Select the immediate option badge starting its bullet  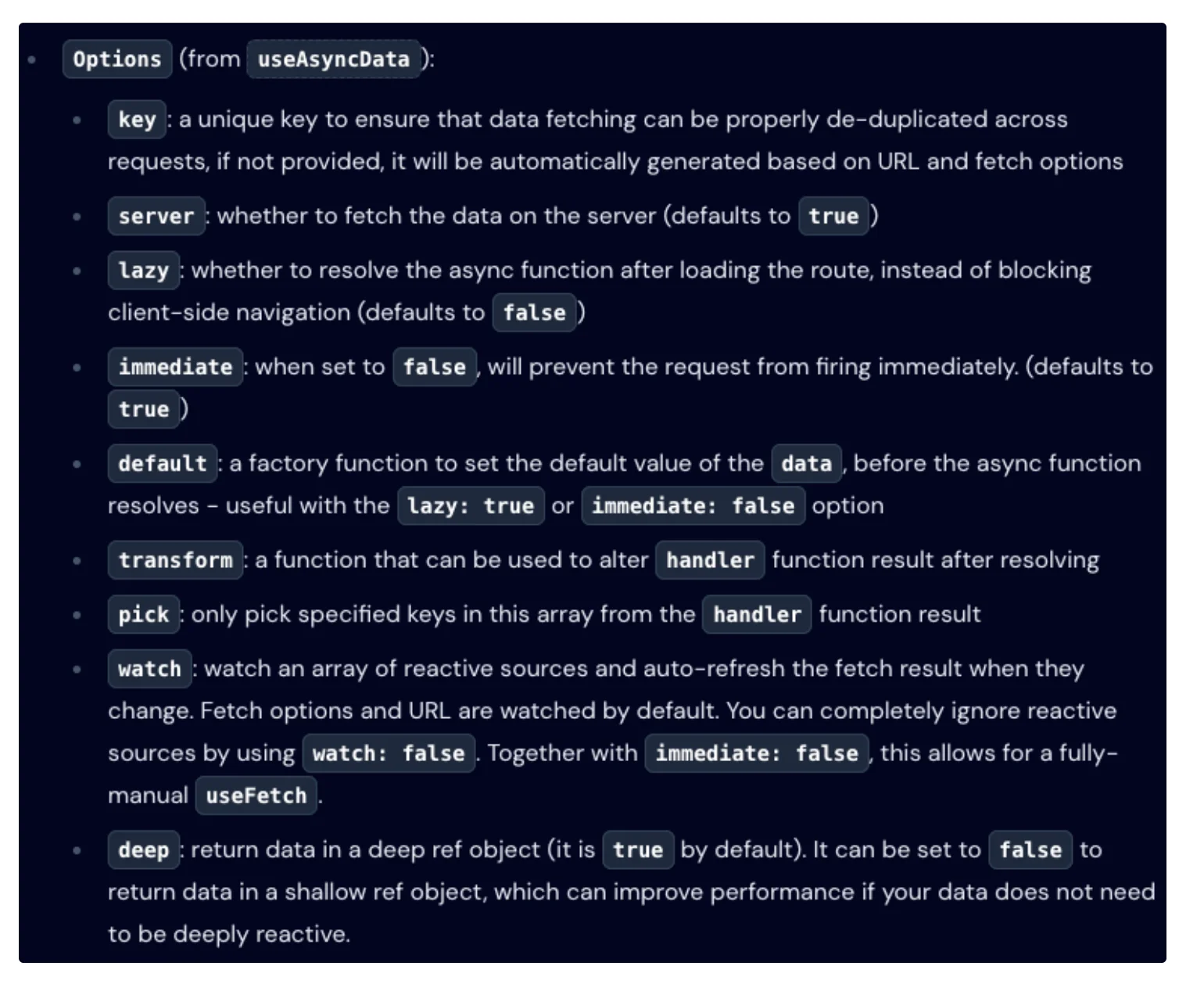tap(175, 367)
